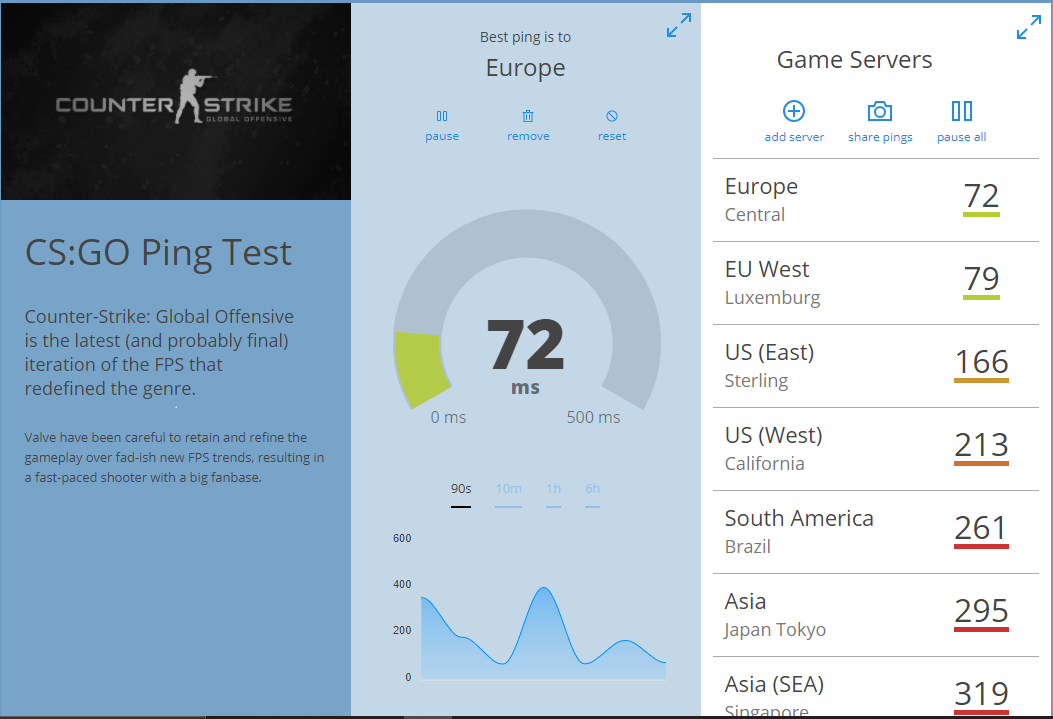Click the 72 ping value for Europe
1053x719 pixels.
(981, 197)
